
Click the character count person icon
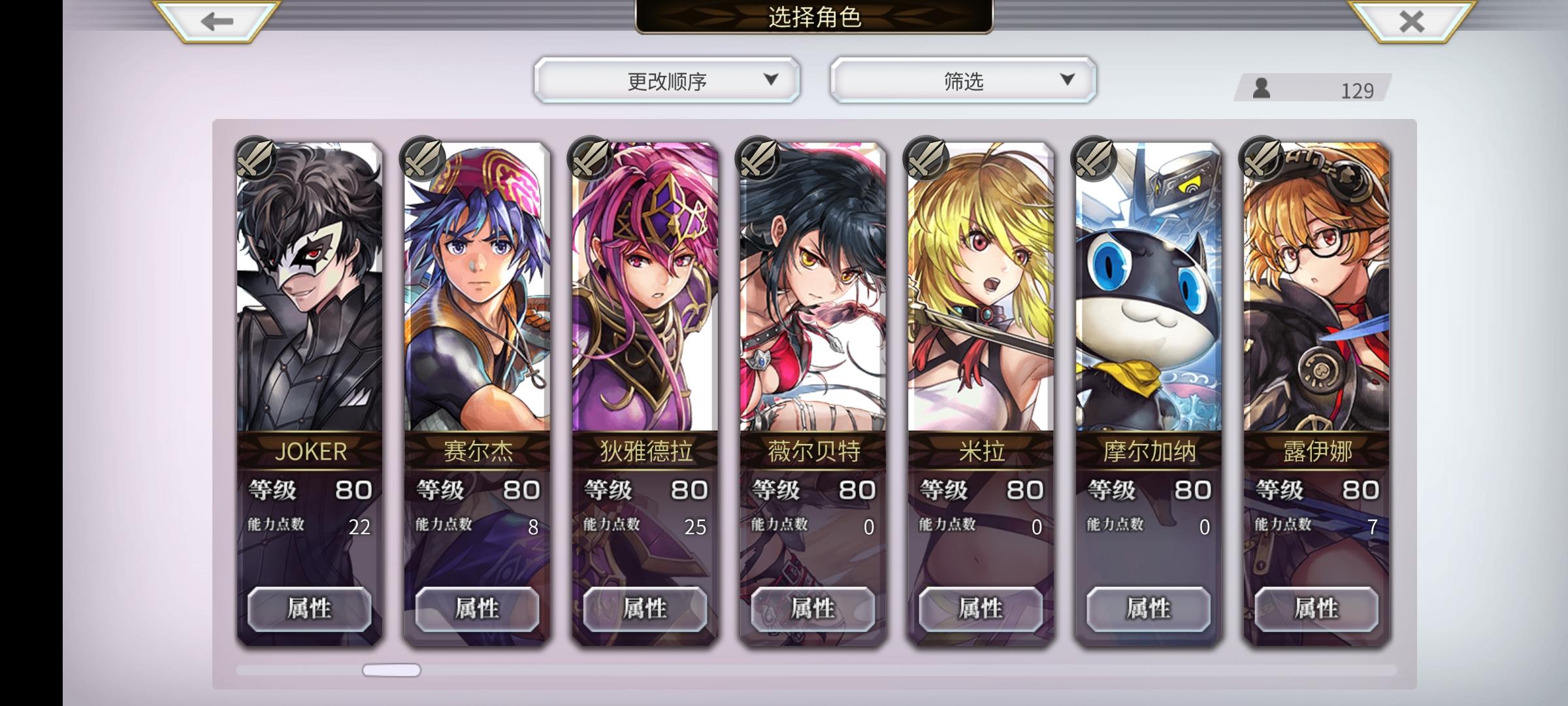point(1261,88)
